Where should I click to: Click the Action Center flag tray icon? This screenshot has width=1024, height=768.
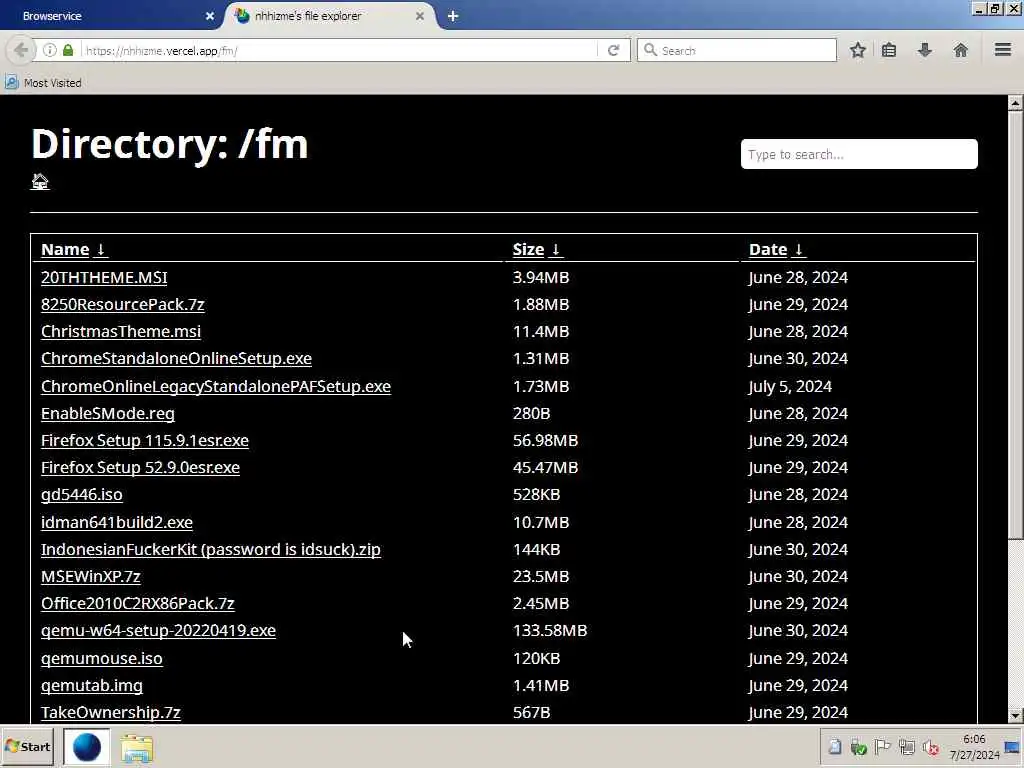tap(882, 747)
